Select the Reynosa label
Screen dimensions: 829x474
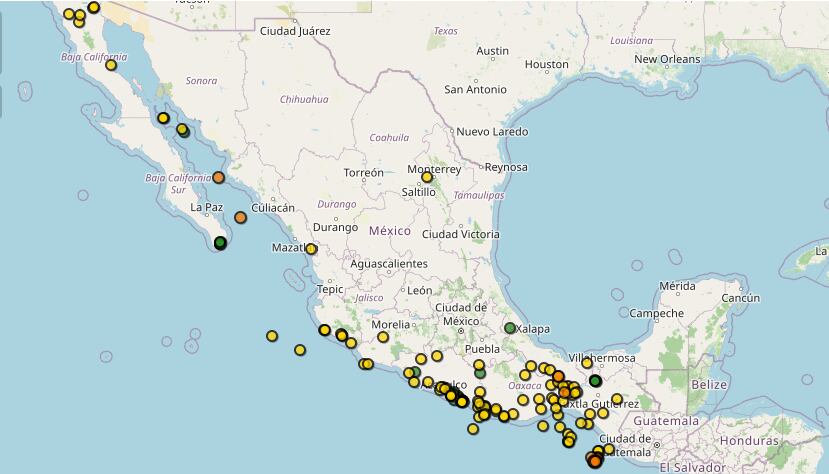506,167
